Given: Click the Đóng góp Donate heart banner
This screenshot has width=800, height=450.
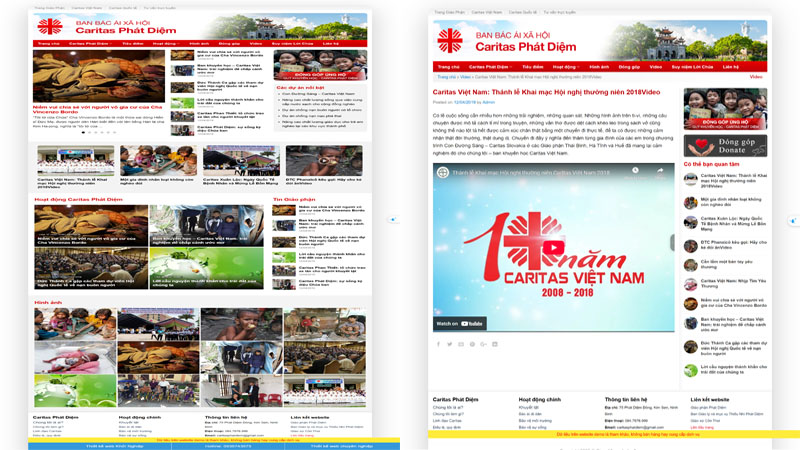Looking at the screenshot, I should pos(725,146).
